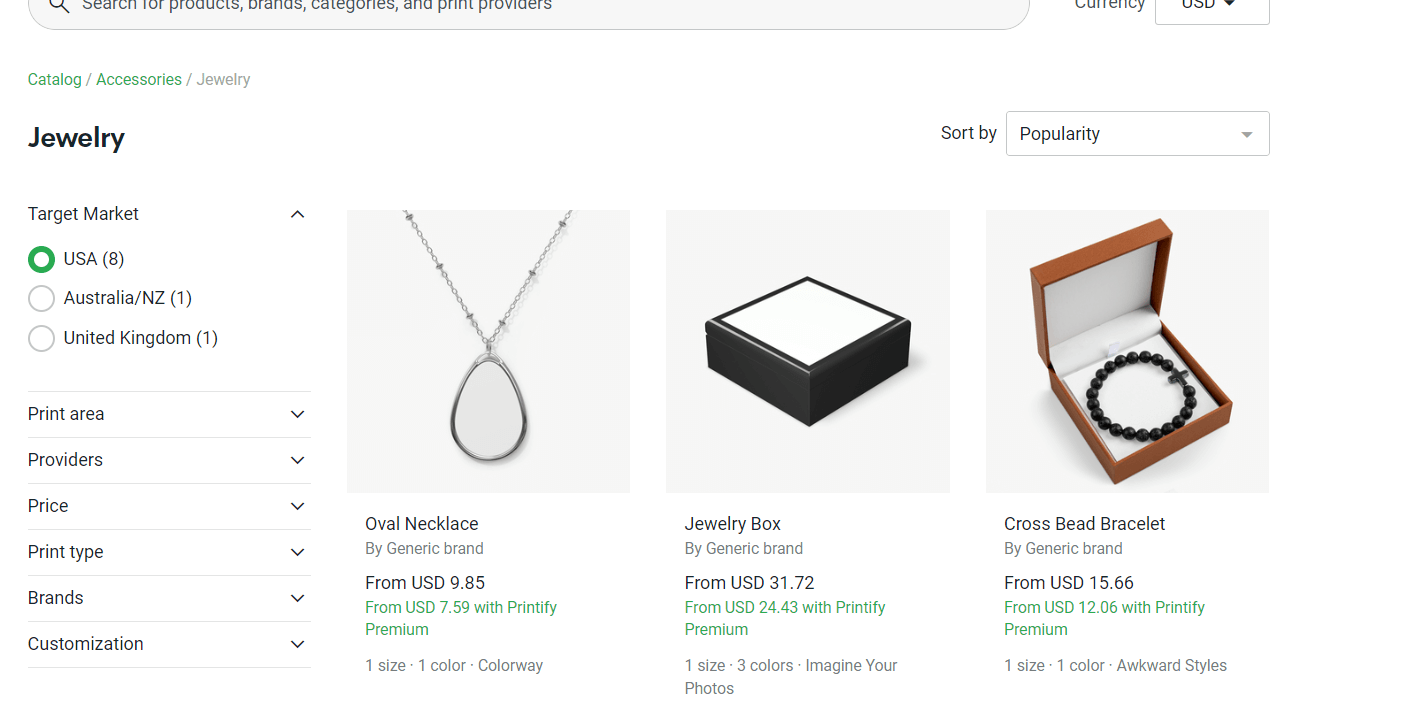Image resolution: width=1412 pixels, height=718 pixels.
Task: Expand the Brands filter
Action: point(297,598)
